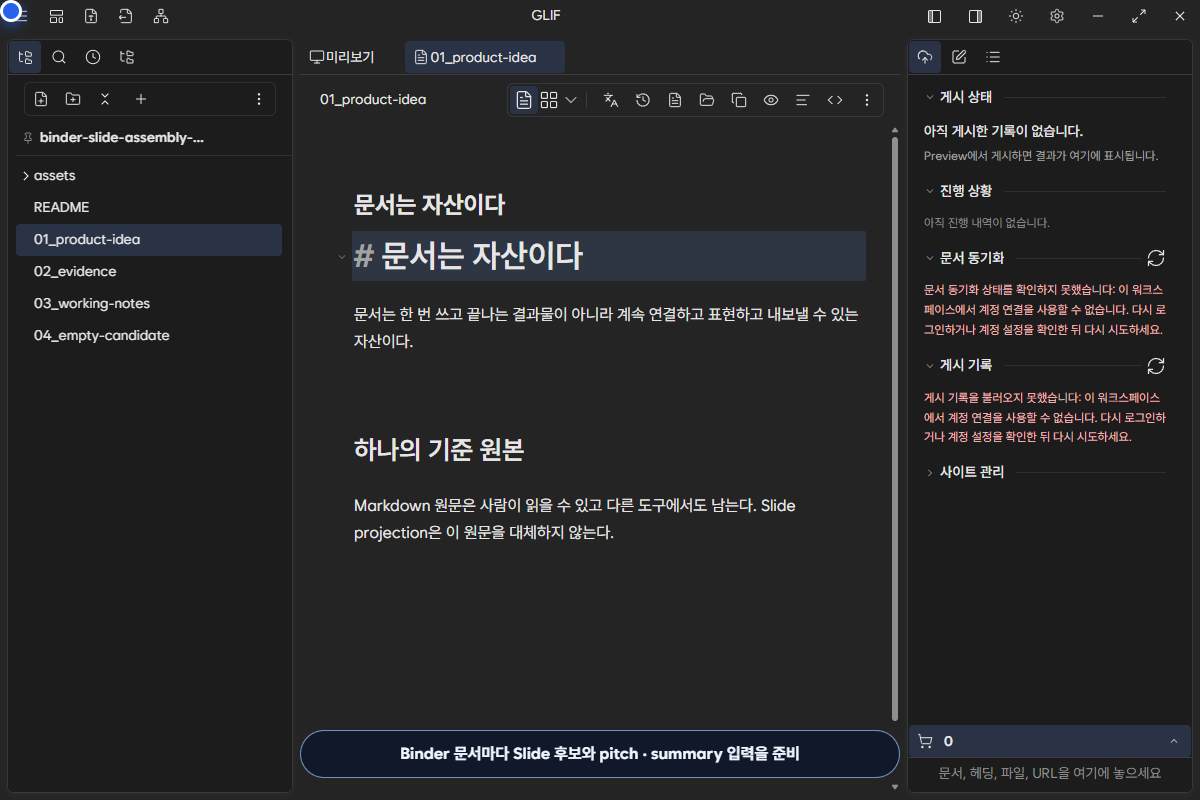Image resolution: width=1200 pixels, height=800 pixels.
Task: Click the 01_product-idea document title label
Action: (373, 100)
